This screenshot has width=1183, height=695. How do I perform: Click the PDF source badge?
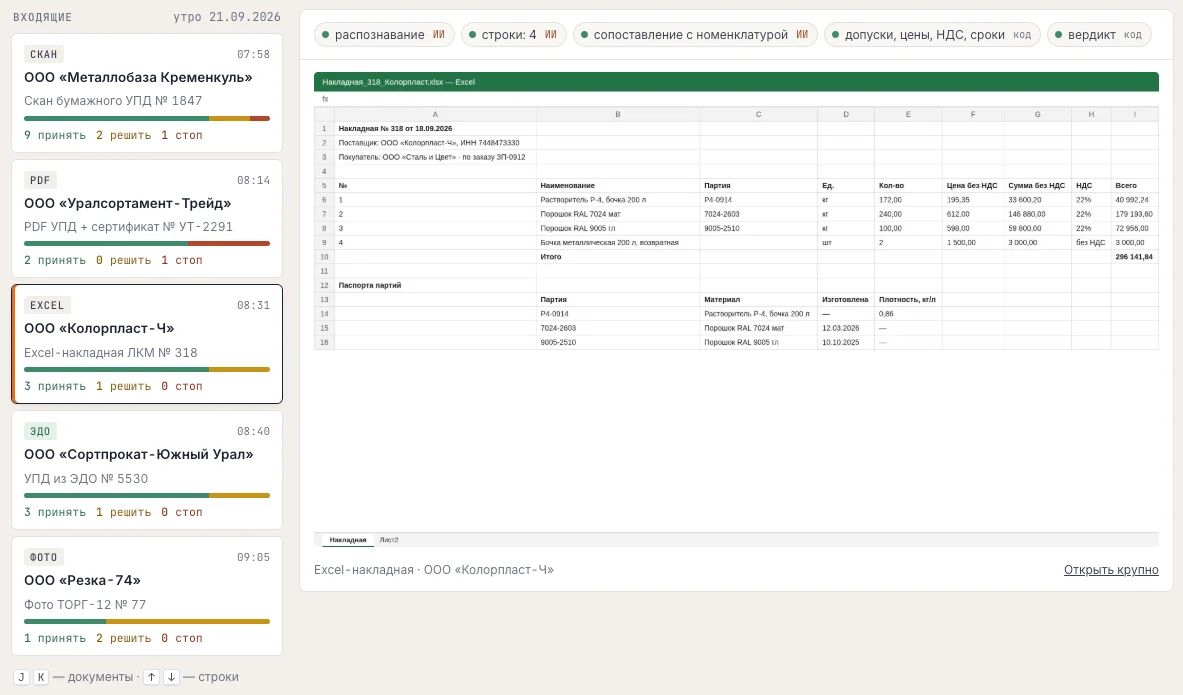click(40, 180)
